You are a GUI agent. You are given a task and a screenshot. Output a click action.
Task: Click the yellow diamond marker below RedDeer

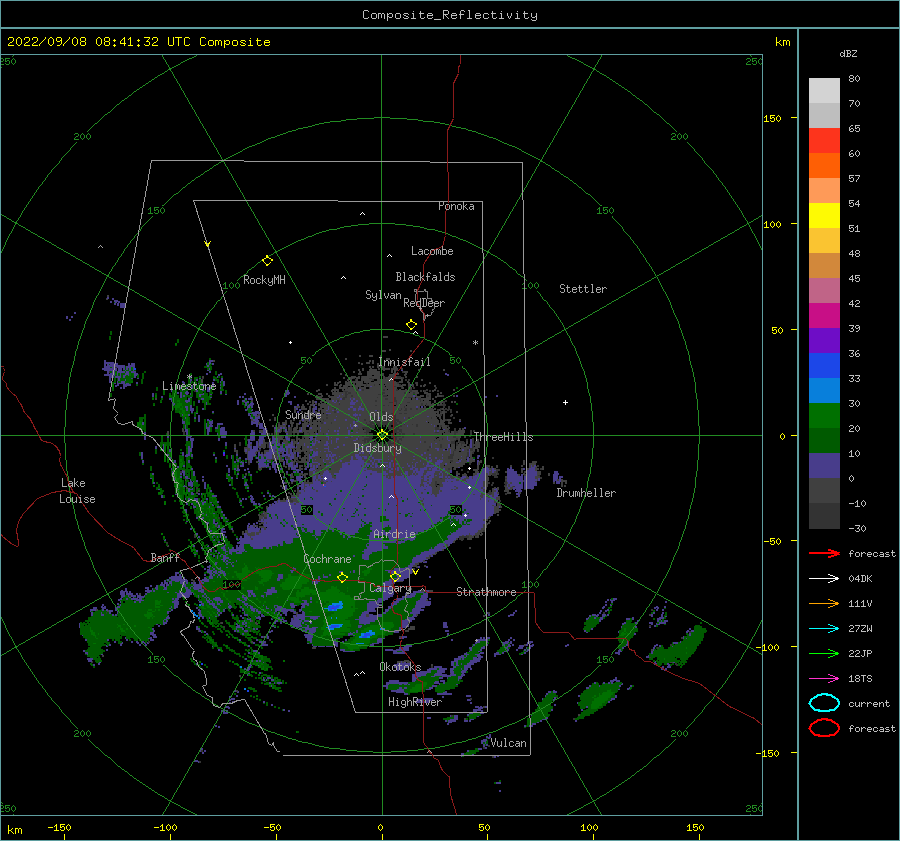click(411, 324)
